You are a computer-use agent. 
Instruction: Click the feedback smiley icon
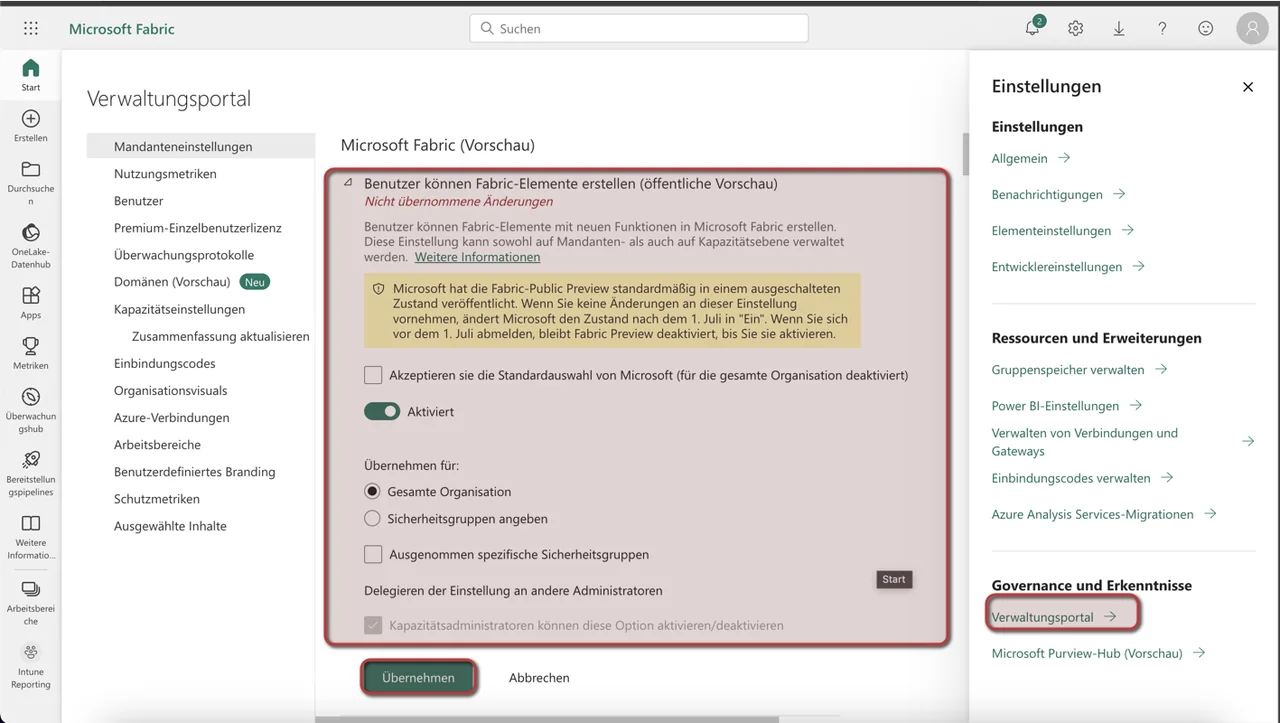coord(1206,29)
